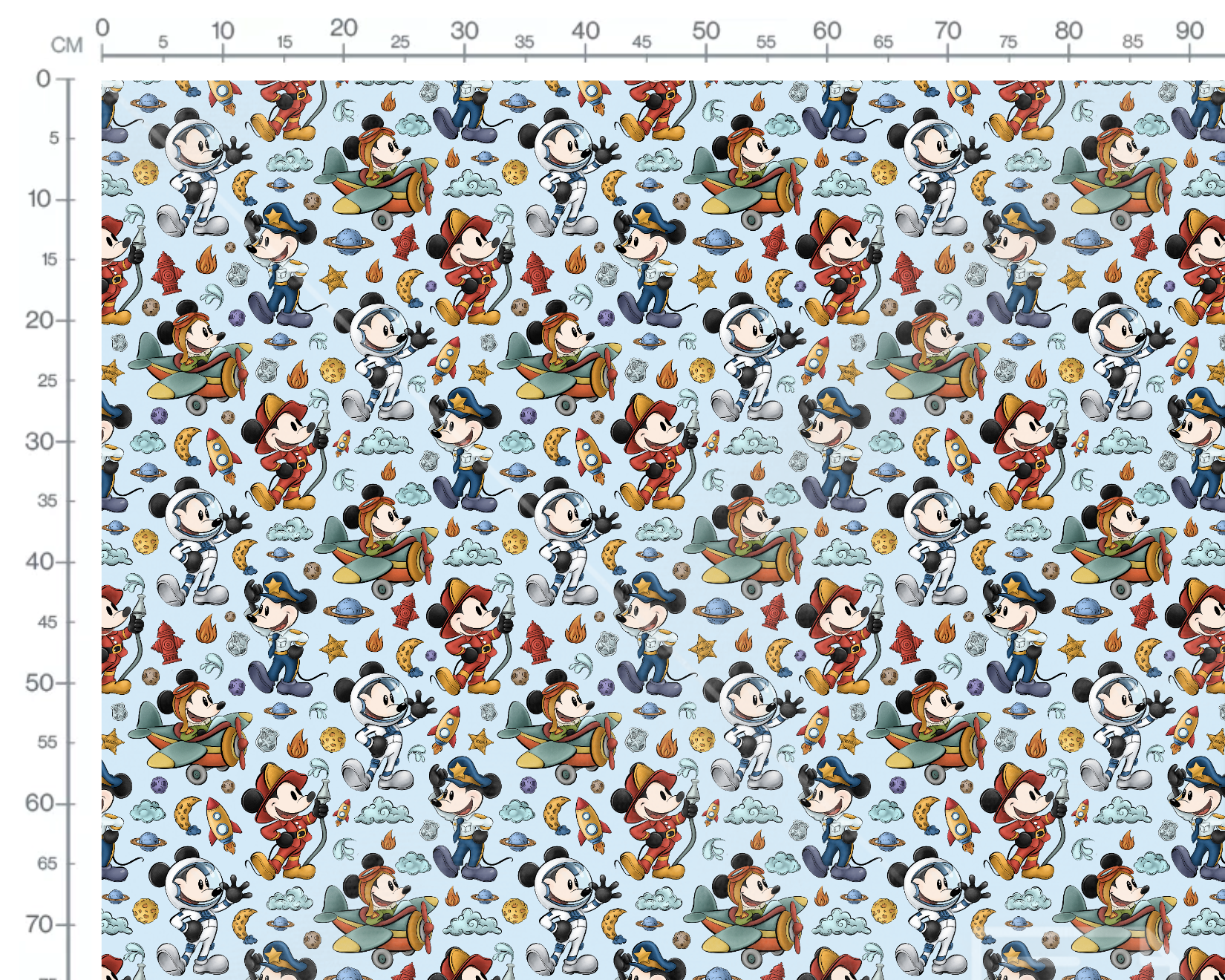Screen dimensions: 1225x980
Task: Click the 45 mark on horizontal ruler
Action: [641, 42]
